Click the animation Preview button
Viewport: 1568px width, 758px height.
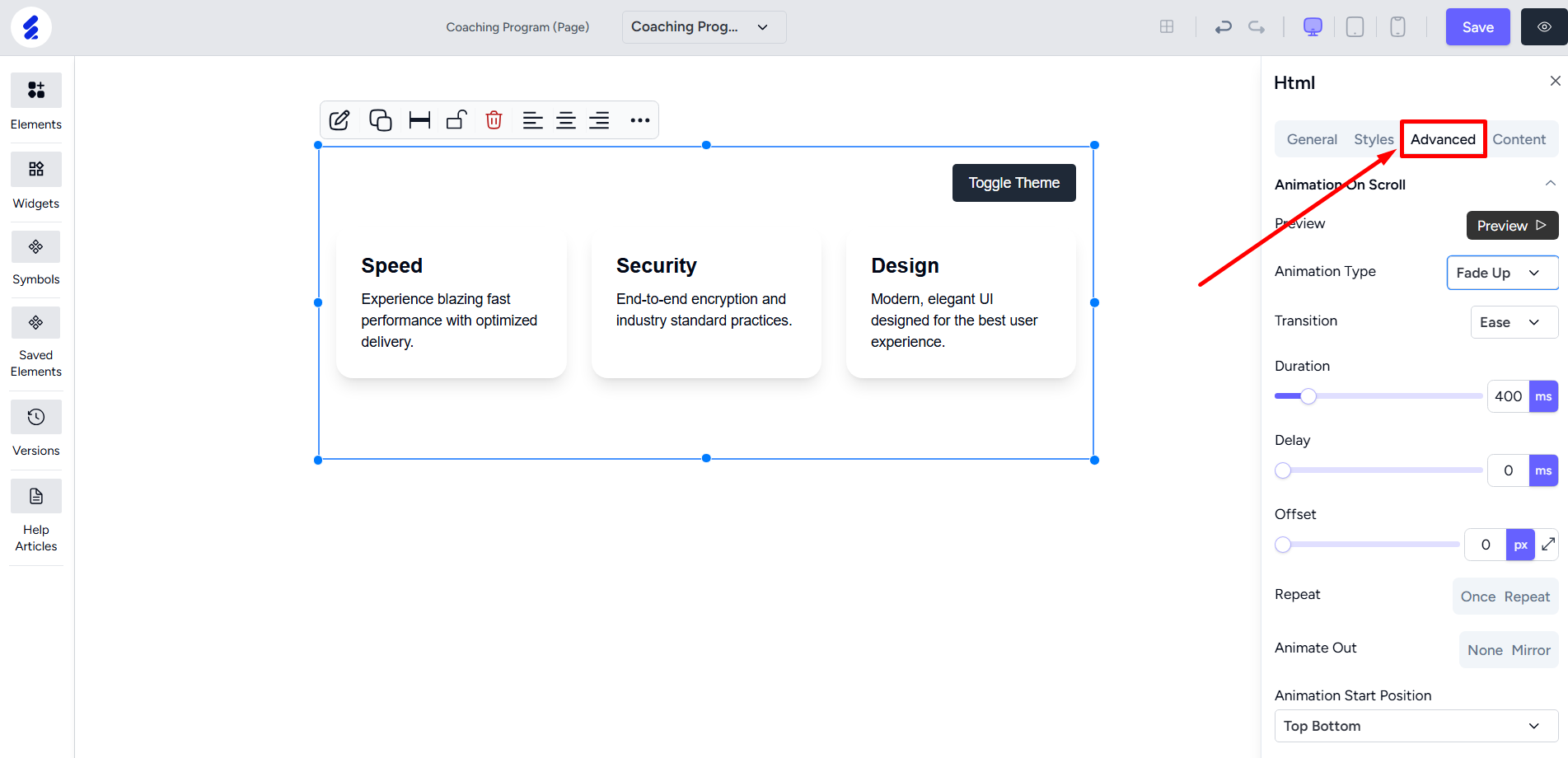pyautogui.click(x=1512, y=226)
